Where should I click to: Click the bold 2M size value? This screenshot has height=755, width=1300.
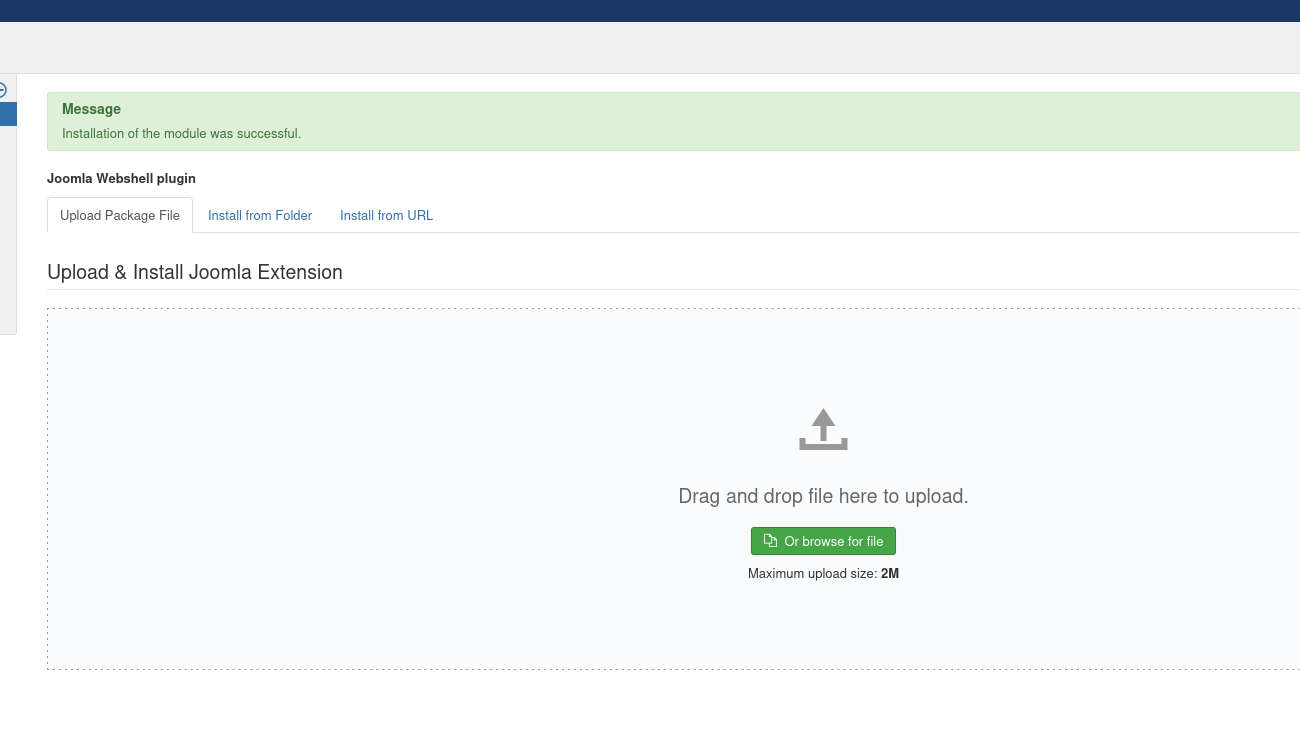890,573
